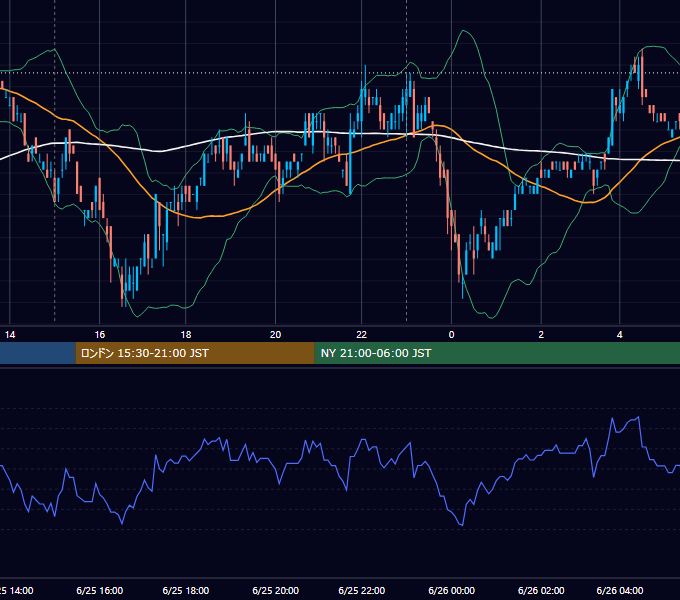Image resolution: width=680 pixels, height=600 pixels.
Task: Click the 6/25 18:00 date axis label
Action: [186, 590]
